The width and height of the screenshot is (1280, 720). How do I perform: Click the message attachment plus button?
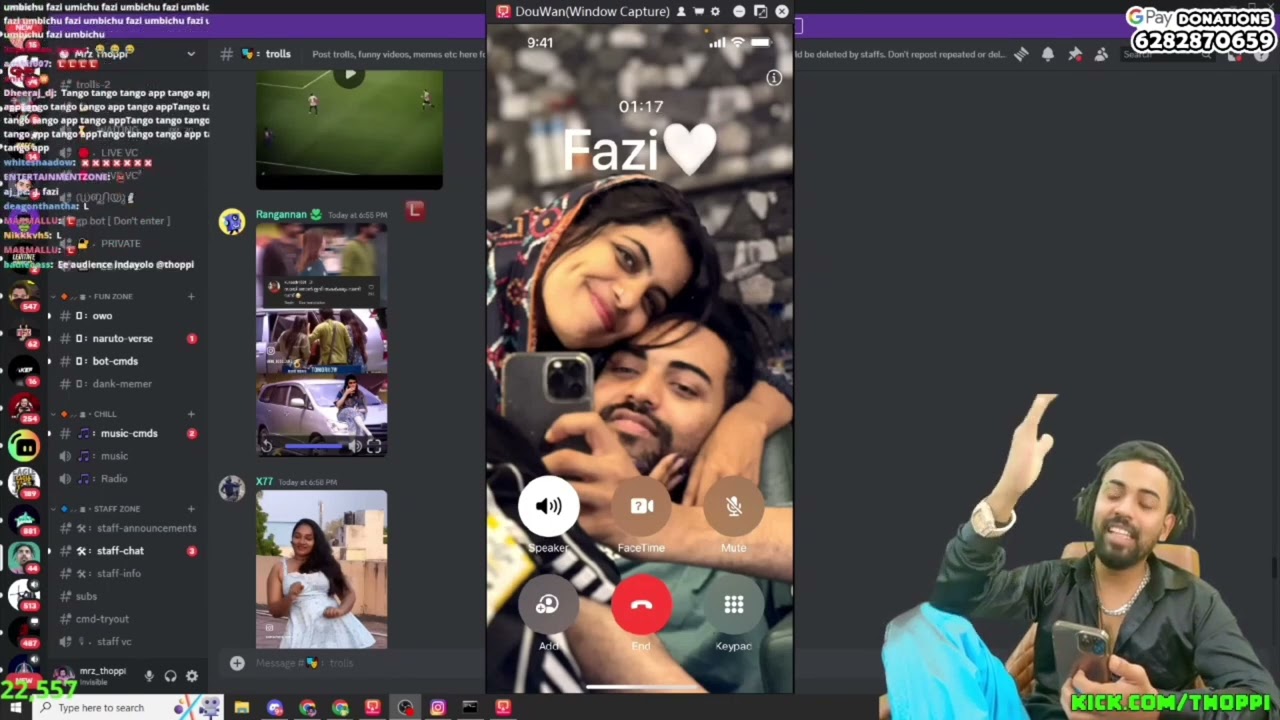(x=237, y=662)
